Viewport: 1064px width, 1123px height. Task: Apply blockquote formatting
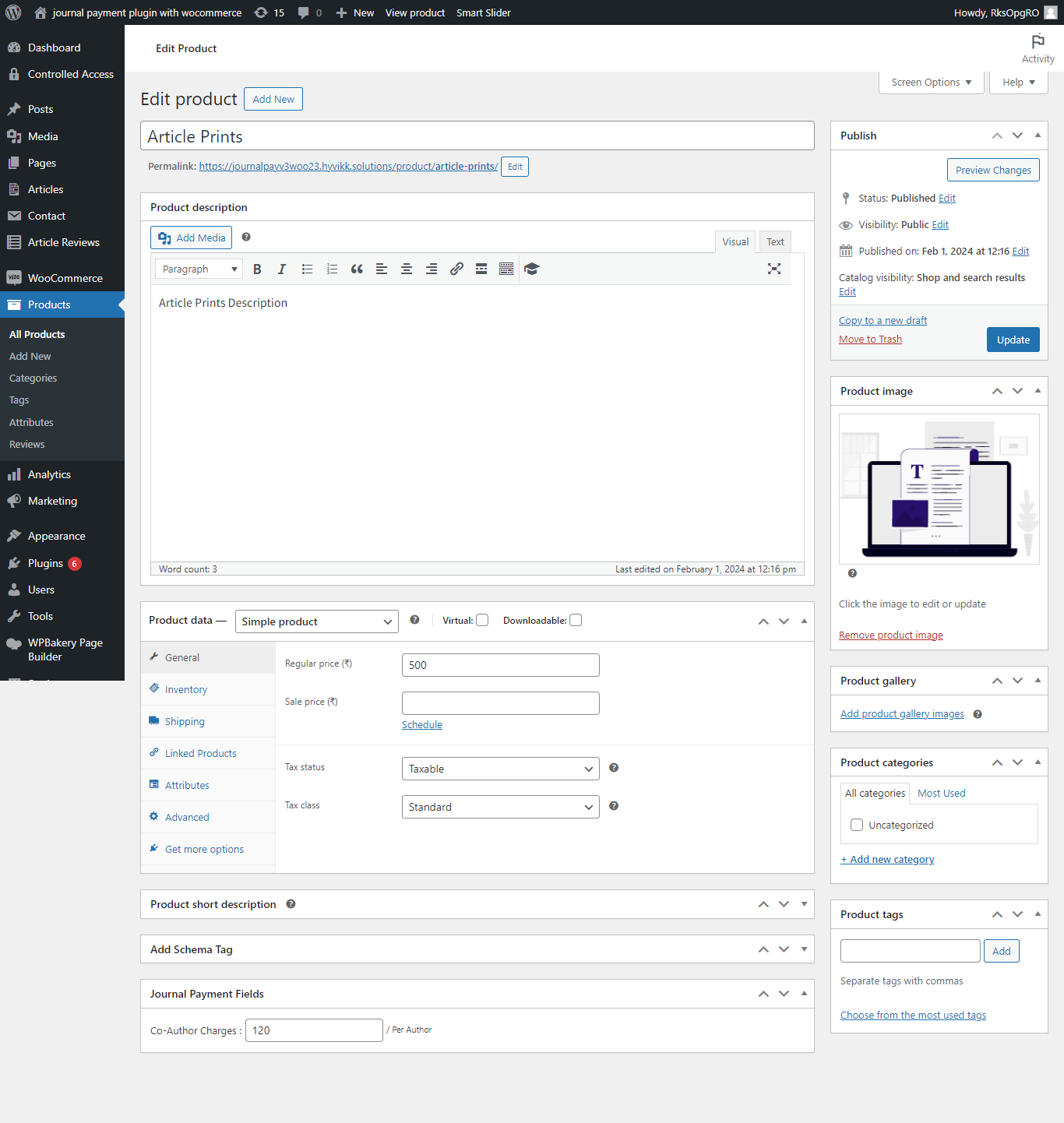point(357,269)
